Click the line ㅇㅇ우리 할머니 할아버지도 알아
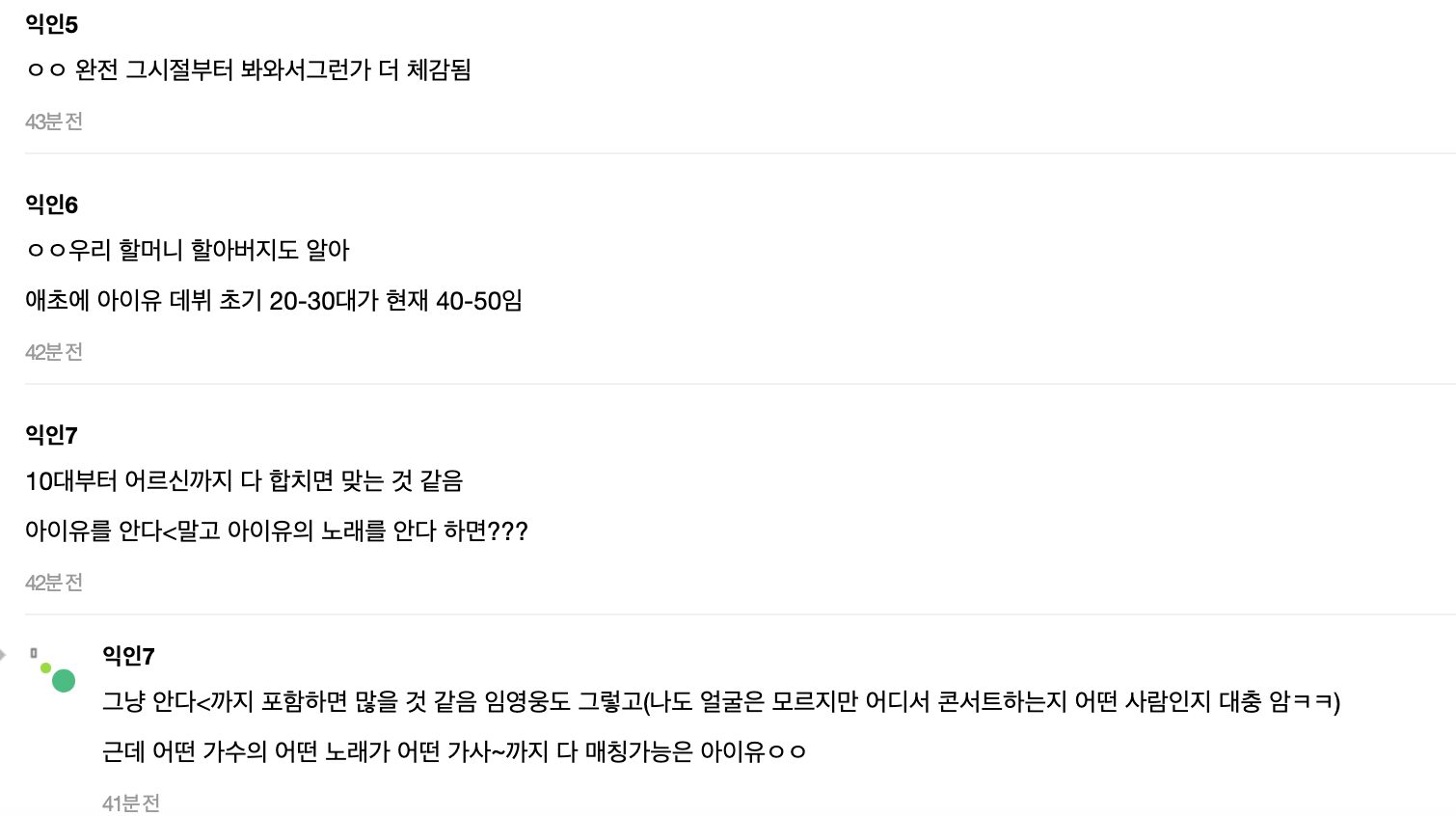The height and width of the screenshot is (816, 1456). 187,251
